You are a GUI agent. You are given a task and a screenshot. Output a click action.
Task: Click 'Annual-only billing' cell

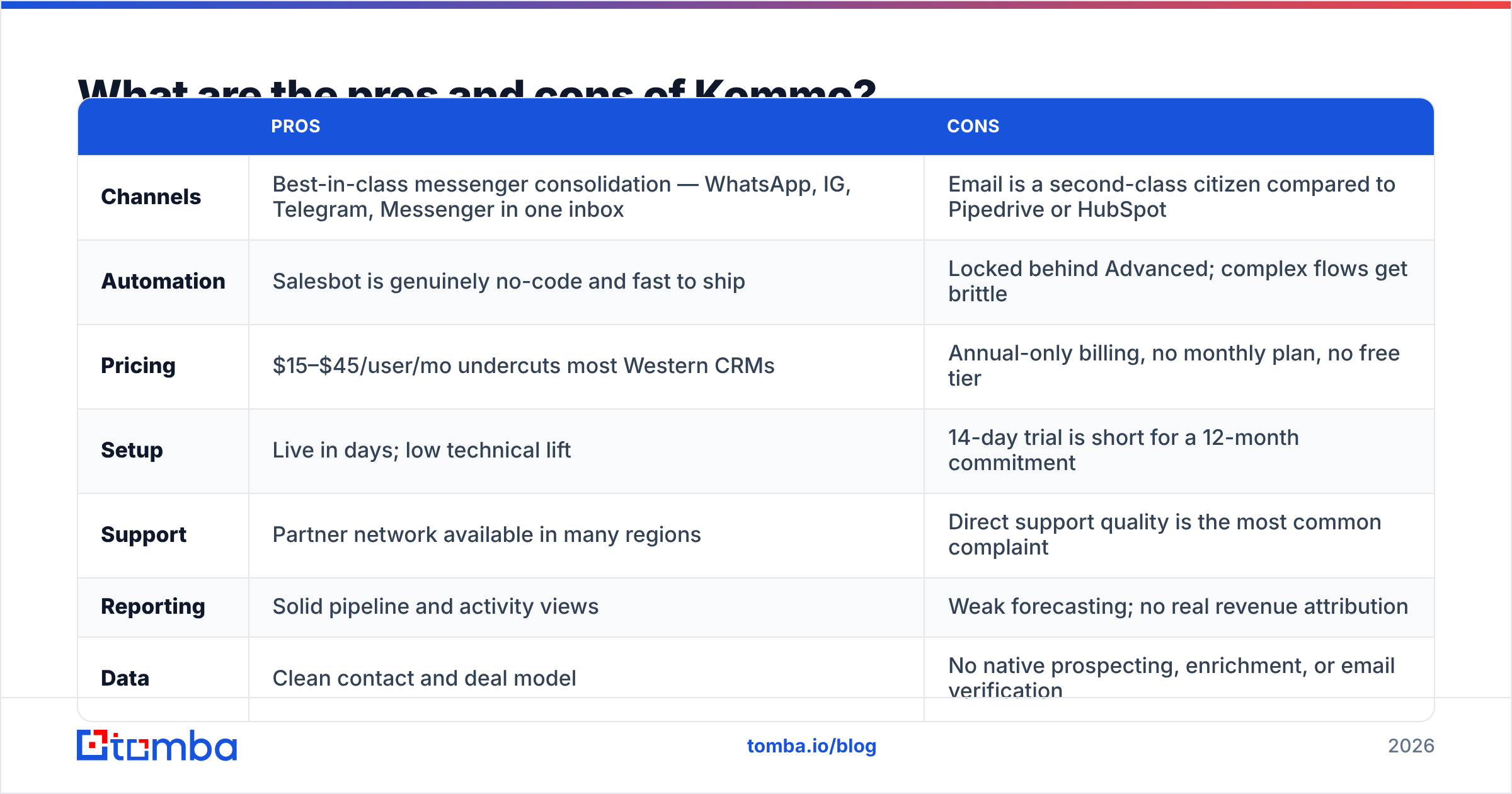tap(1179, 366)
